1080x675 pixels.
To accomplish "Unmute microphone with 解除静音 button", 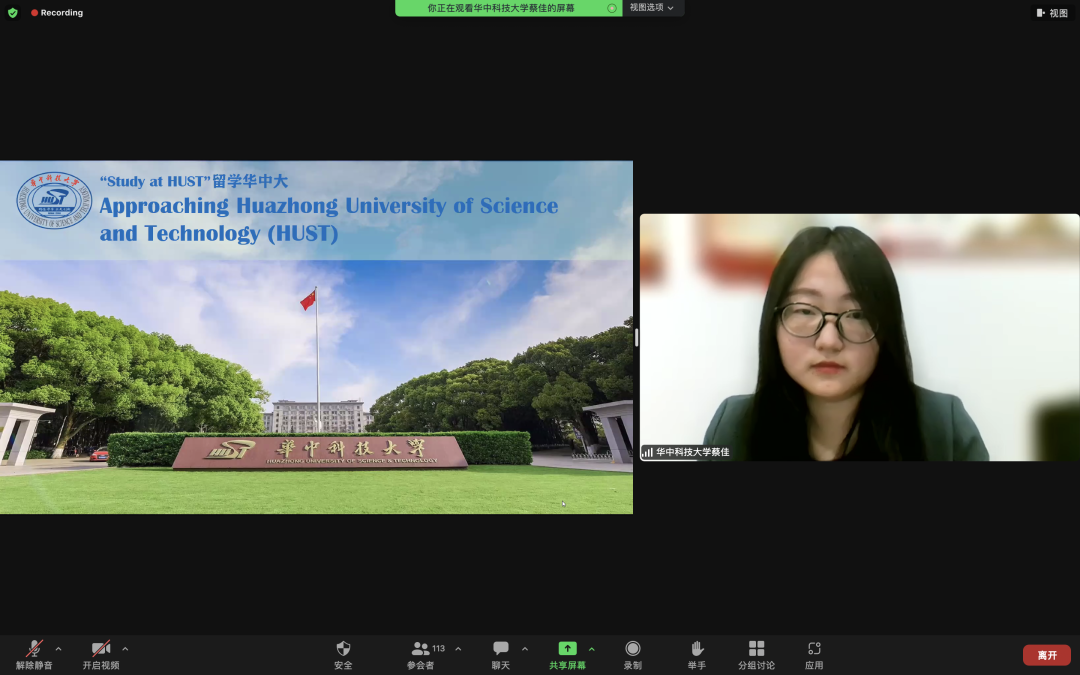I will click(x=34, y=654).
